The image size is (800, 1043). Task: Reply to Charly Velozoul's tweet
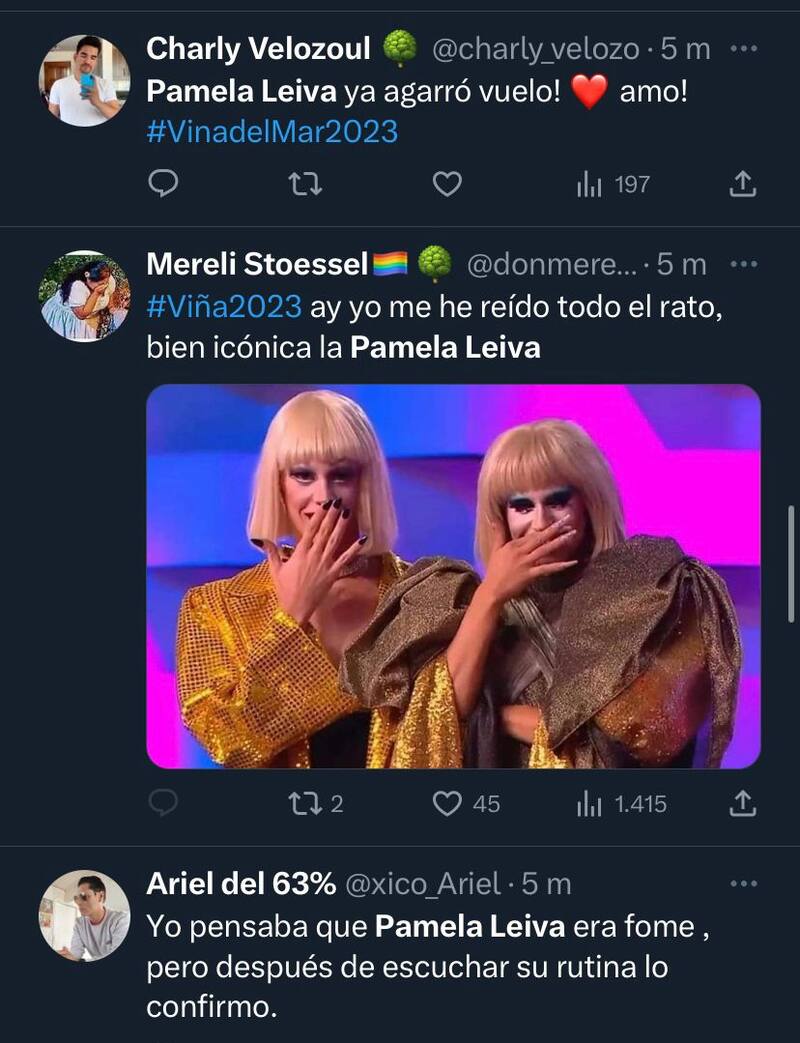163,184
